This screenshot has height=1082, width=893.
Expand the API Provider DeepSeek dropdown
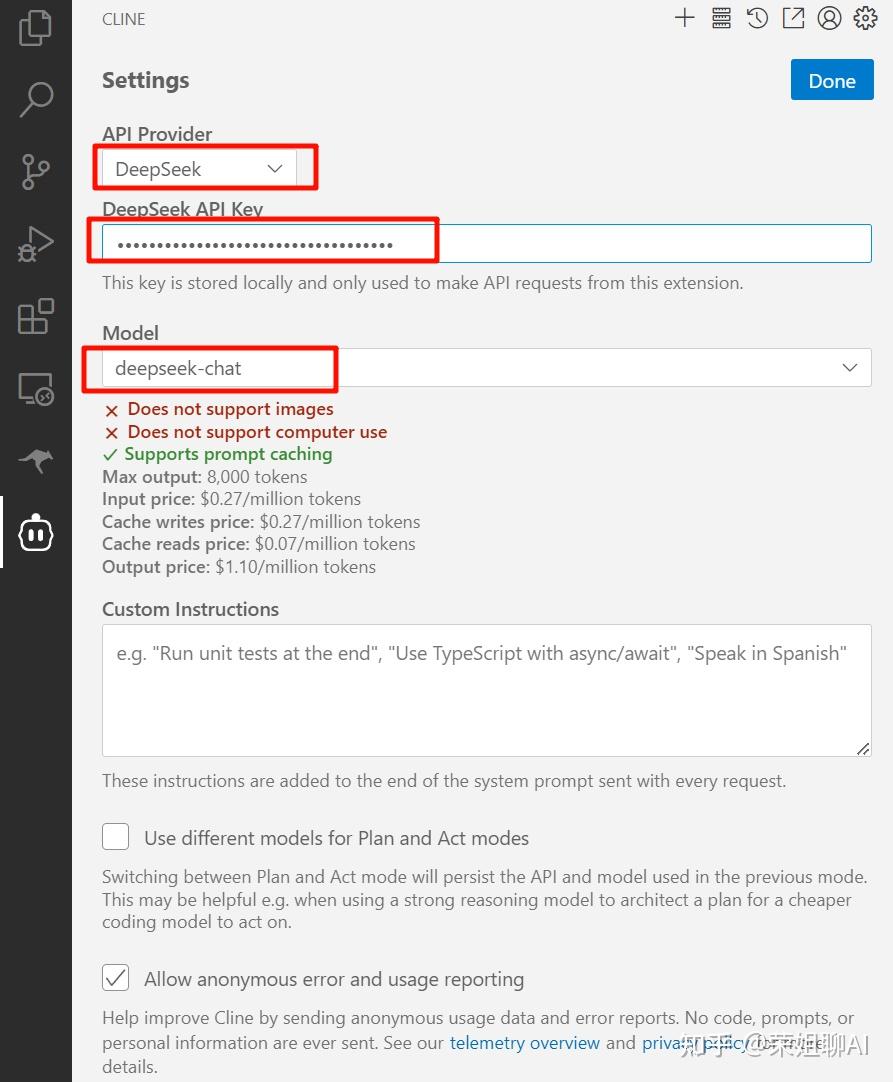[x=200, y=169]
